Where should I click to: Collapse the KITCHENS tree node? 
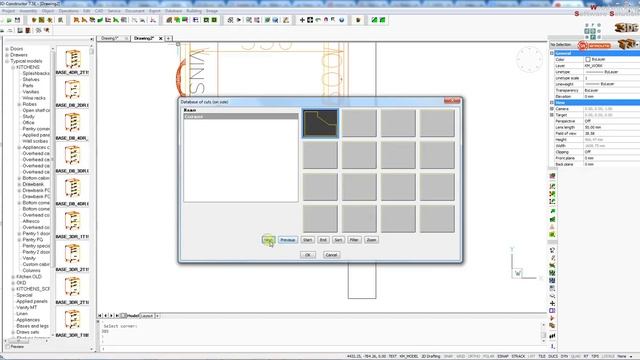point(13,67)
